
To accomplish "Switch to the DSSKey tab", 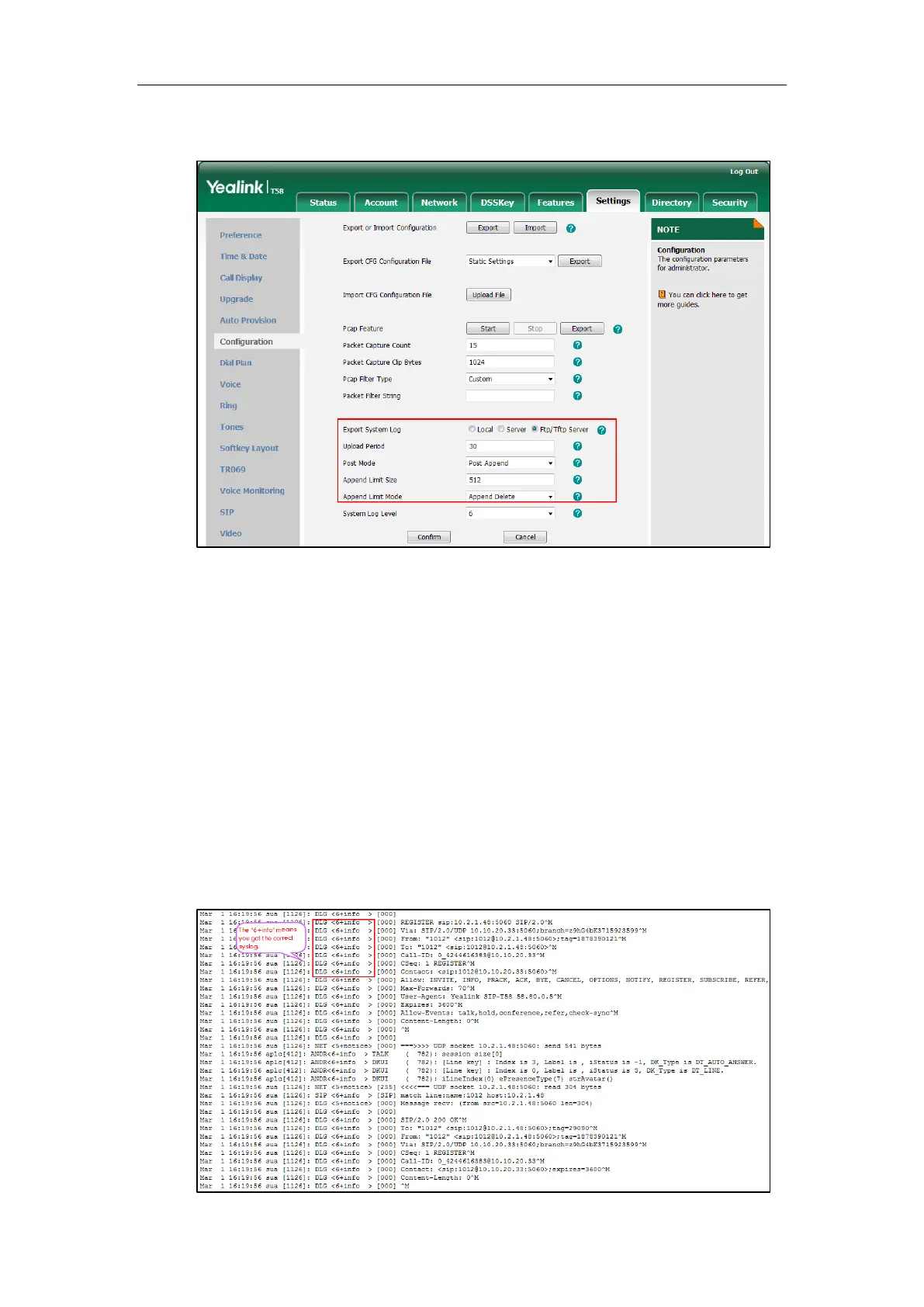I will tap(497, 203).
